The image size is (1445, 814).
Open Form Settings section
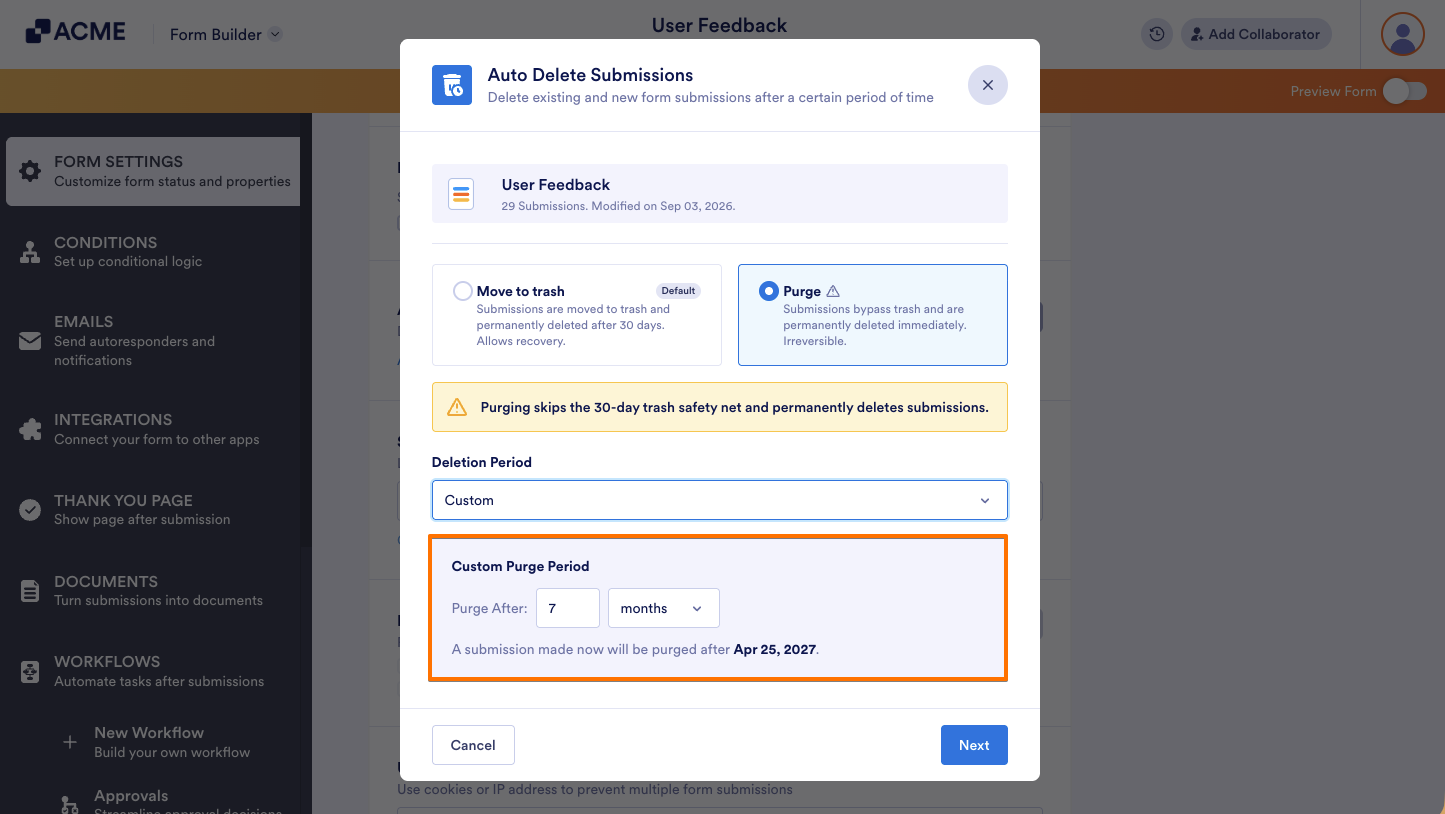click(x=153, y=171)
